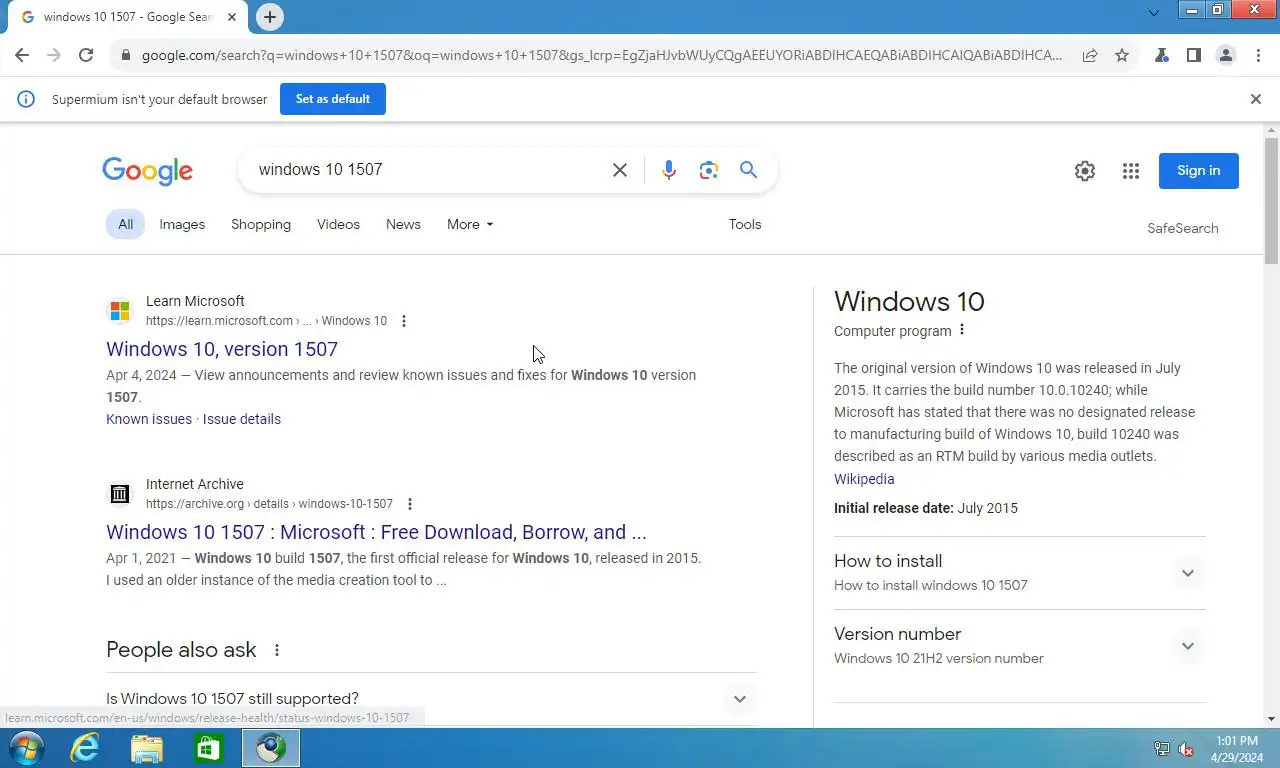The image size is (1280, 768).
Task: Open more options beside Computer program
Action: (x=962, y=330)
